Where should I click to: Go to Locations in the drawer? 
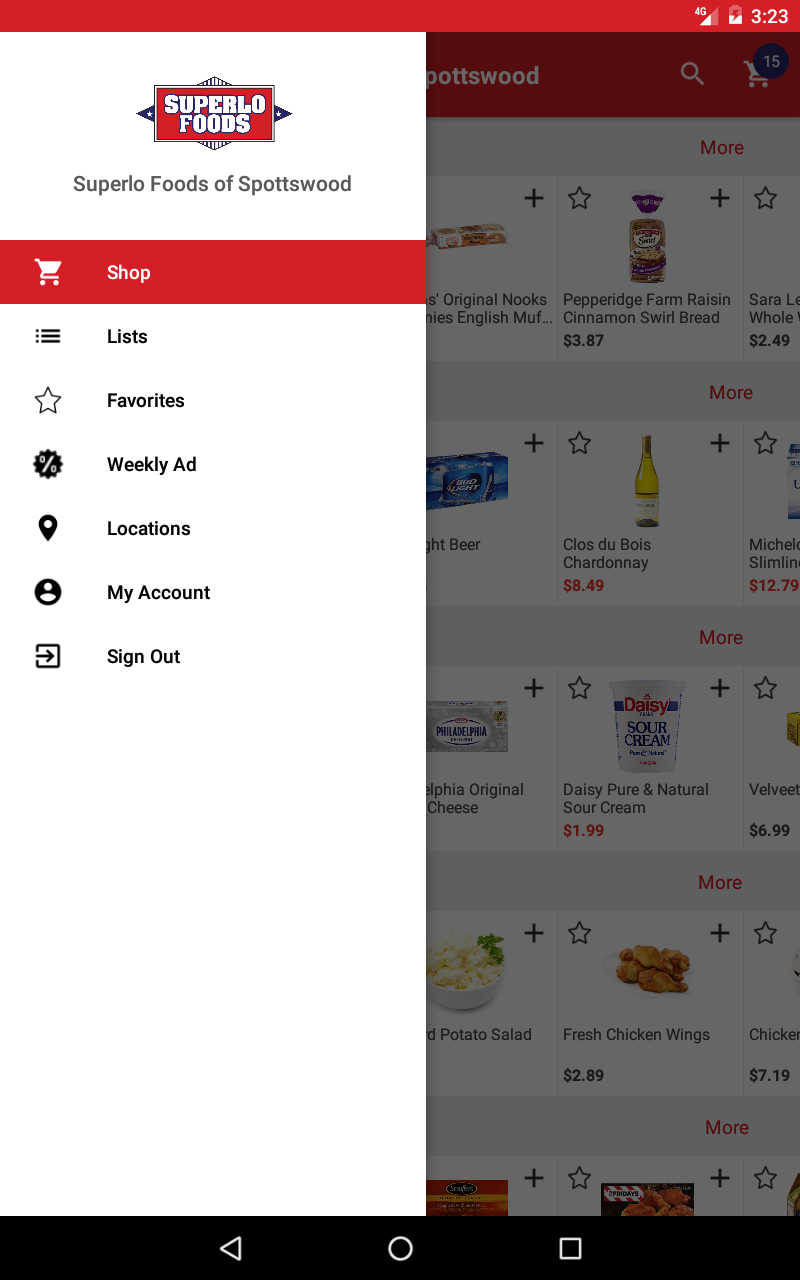click(x=213, y=528)
